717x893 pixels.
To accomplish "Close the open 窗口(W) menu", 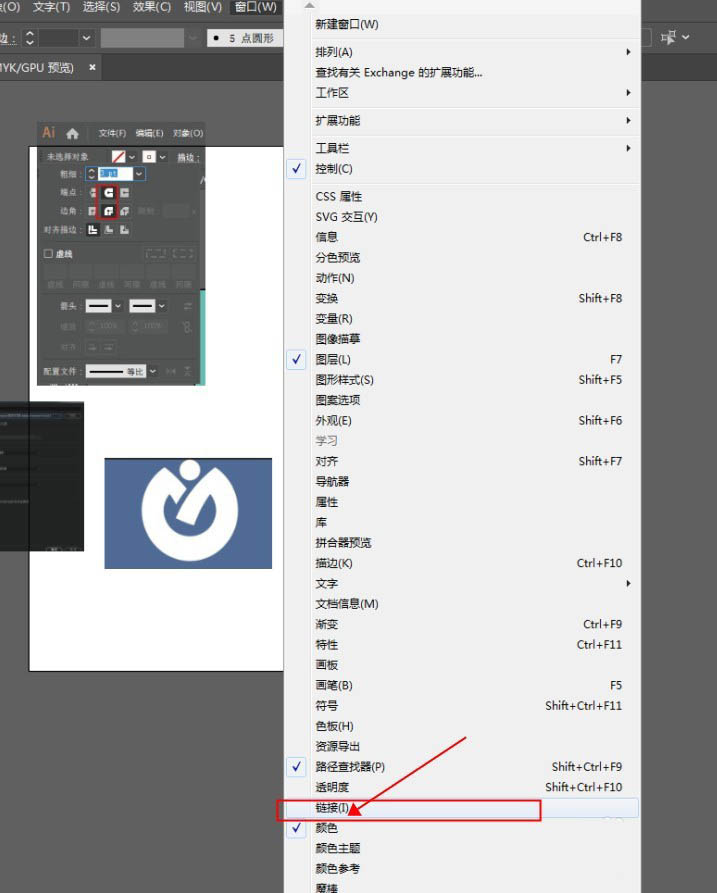I will coord(256,7).
